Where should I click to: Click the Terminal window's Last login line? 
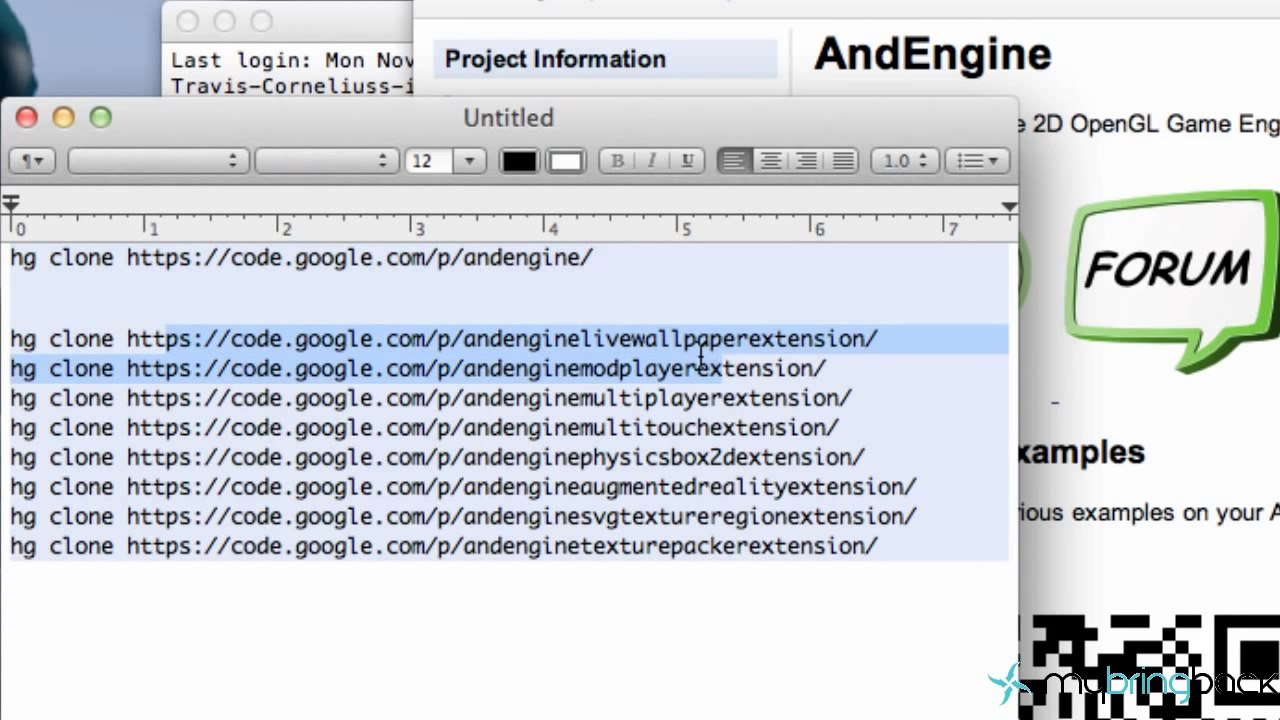pos(292,61)
